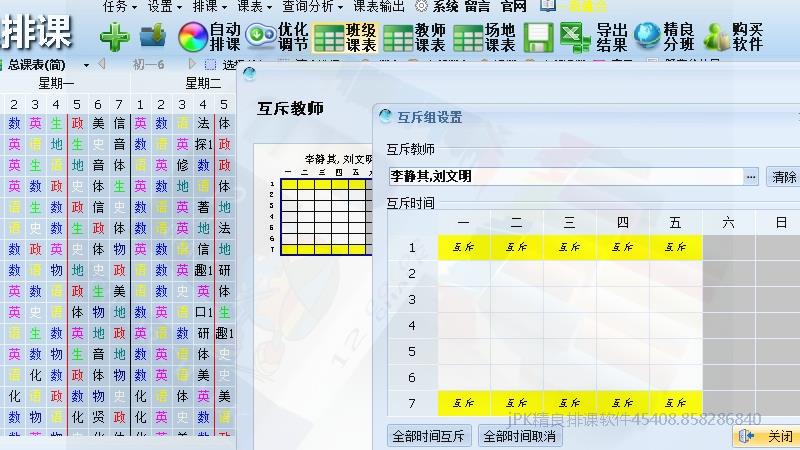This screenshot has height=450, width=800.
Task: Click the 口1 cell in the timetable
Action: click(203, 312)
